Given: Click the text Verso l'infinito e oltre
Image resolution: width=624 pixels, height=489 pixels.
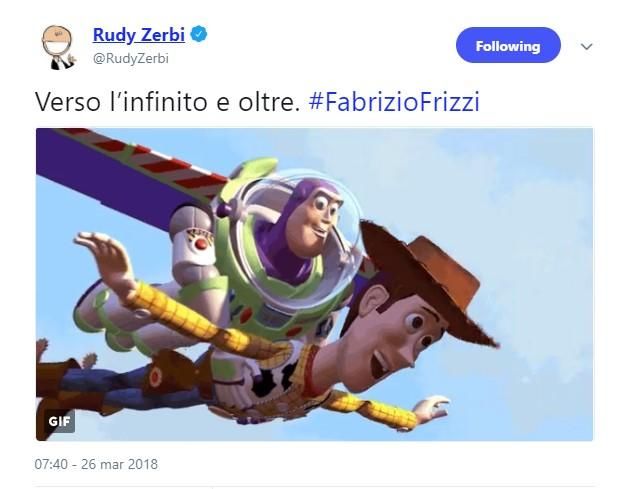Looking at the screenshot, I should (167, 102).
